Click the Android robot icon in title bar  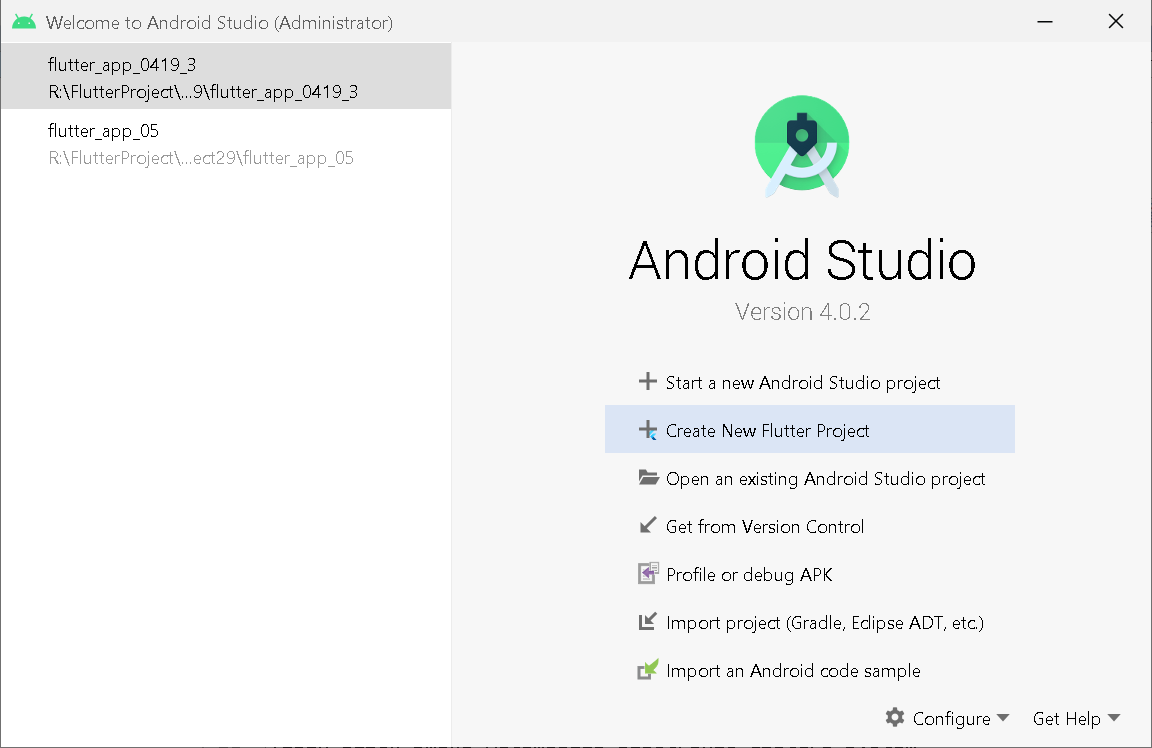[24, 22]
